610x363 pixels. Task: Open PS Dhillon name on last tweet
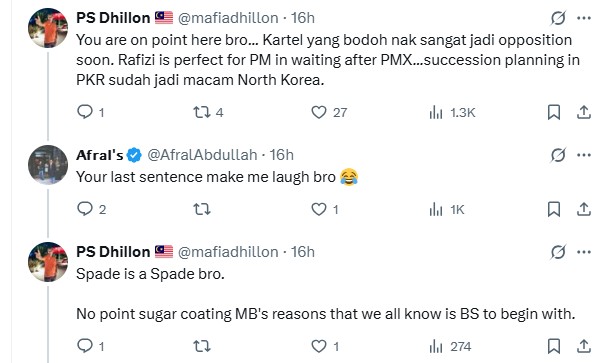tap(113, 252)
